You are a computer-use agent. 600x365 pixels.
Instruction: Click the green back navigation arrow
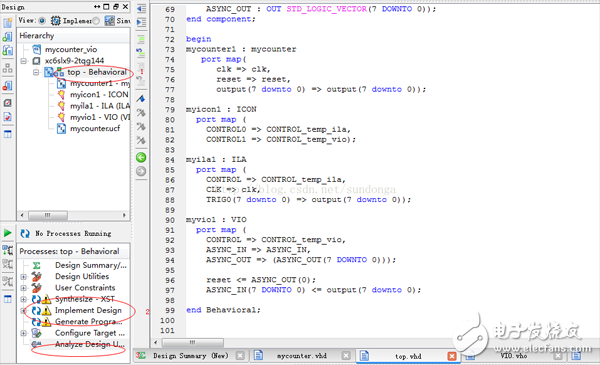tap(141, 157)
